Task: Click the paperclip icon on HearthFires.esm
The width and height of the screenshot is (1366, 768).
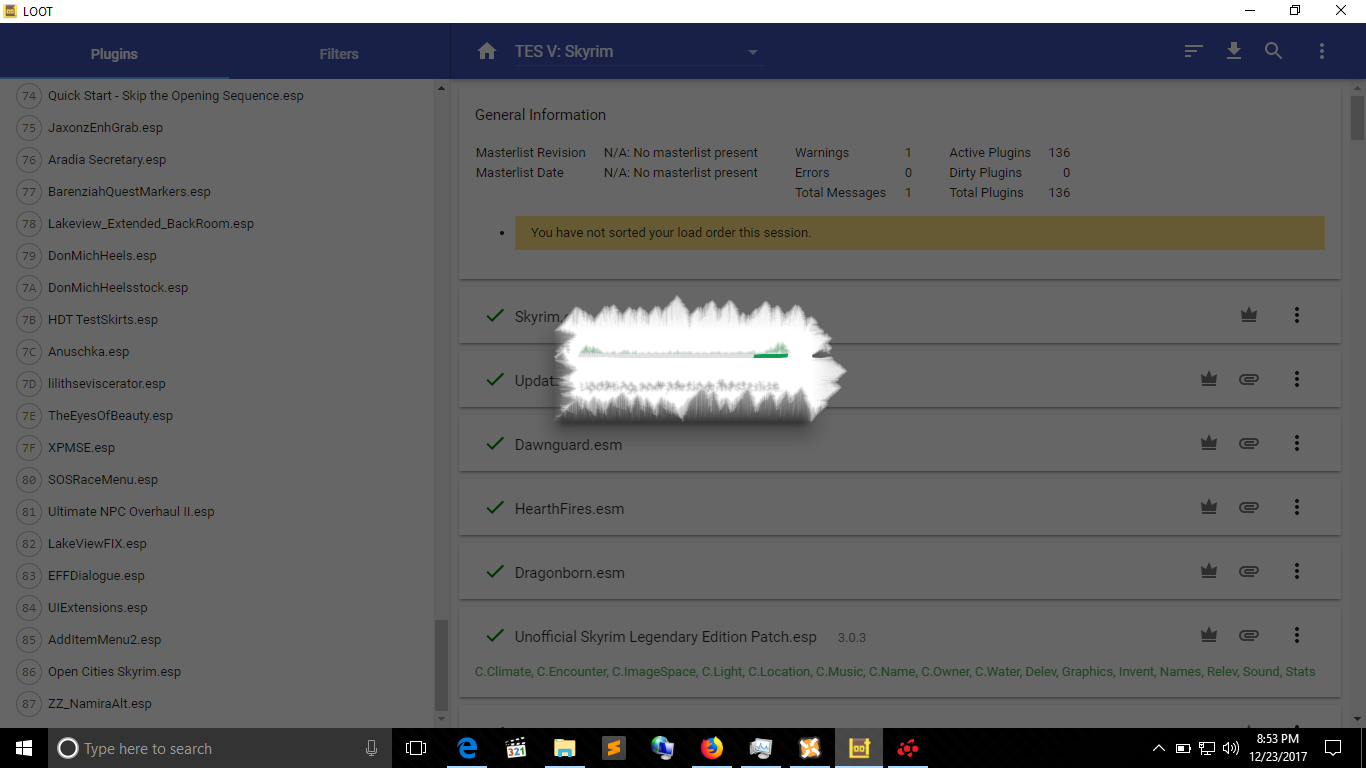Action: point(1248,507)
